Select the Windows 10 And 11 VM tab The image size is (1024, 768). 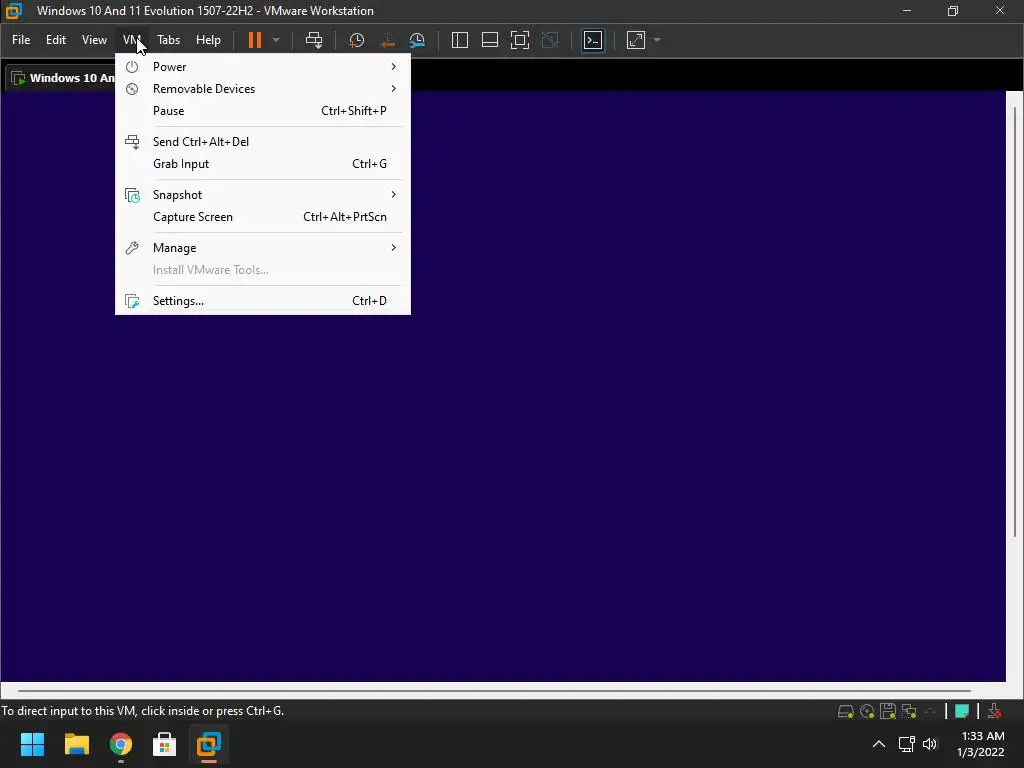coord(62,78)
